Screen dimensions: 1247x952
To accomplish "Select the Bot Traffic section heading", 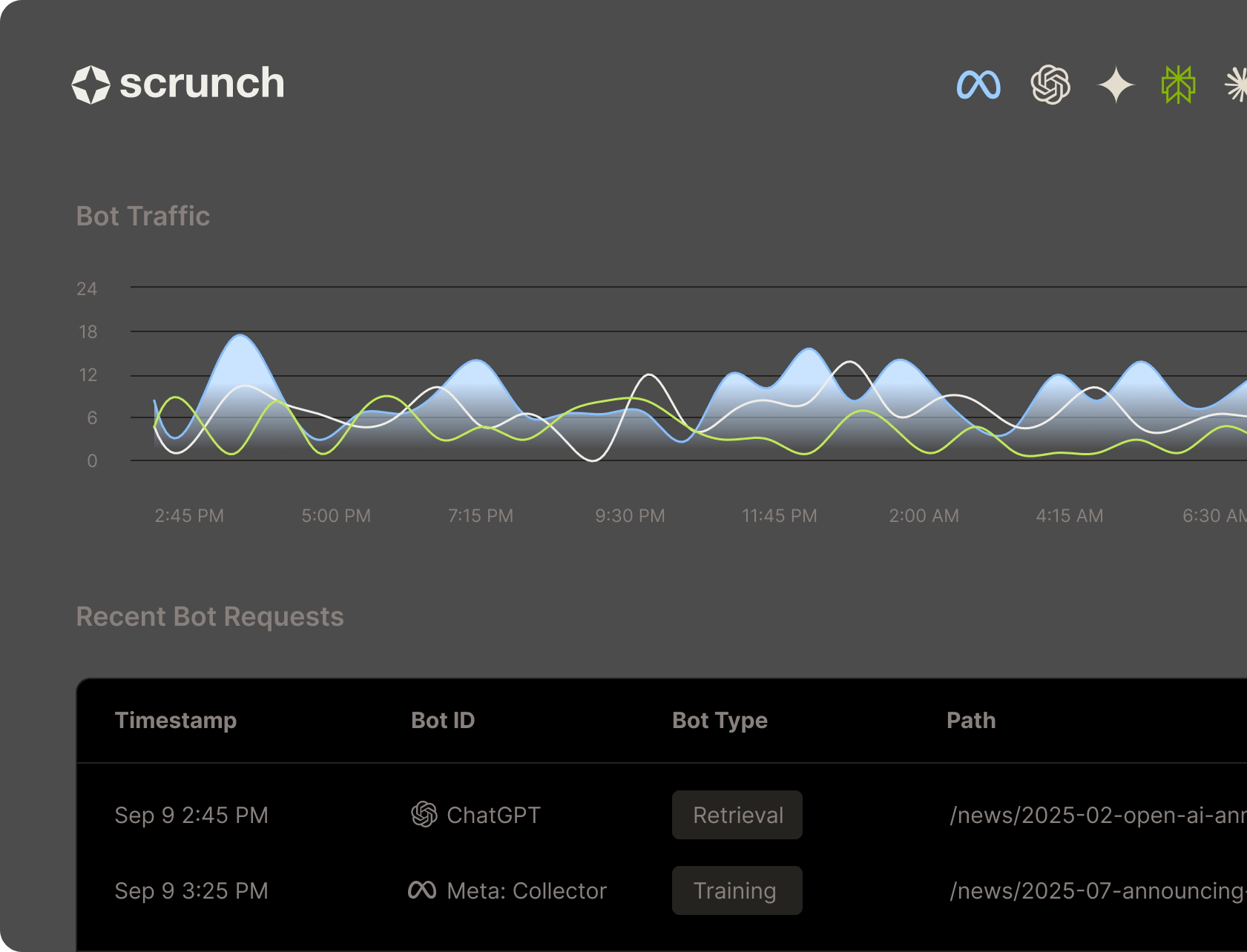I will point(142,216).
